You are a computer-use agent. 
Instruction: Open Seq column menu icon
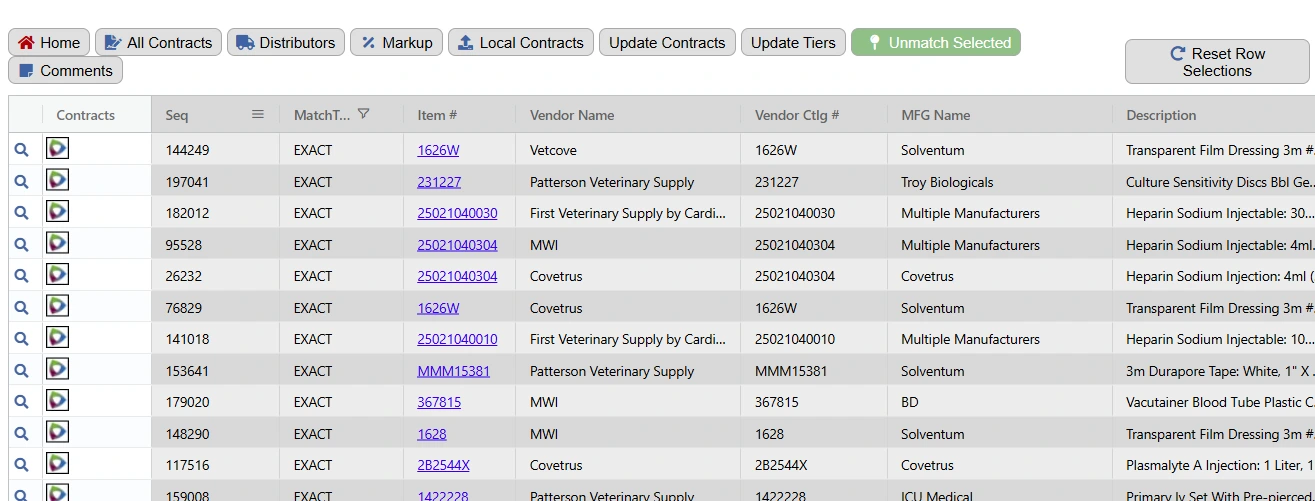click(258, 114)
